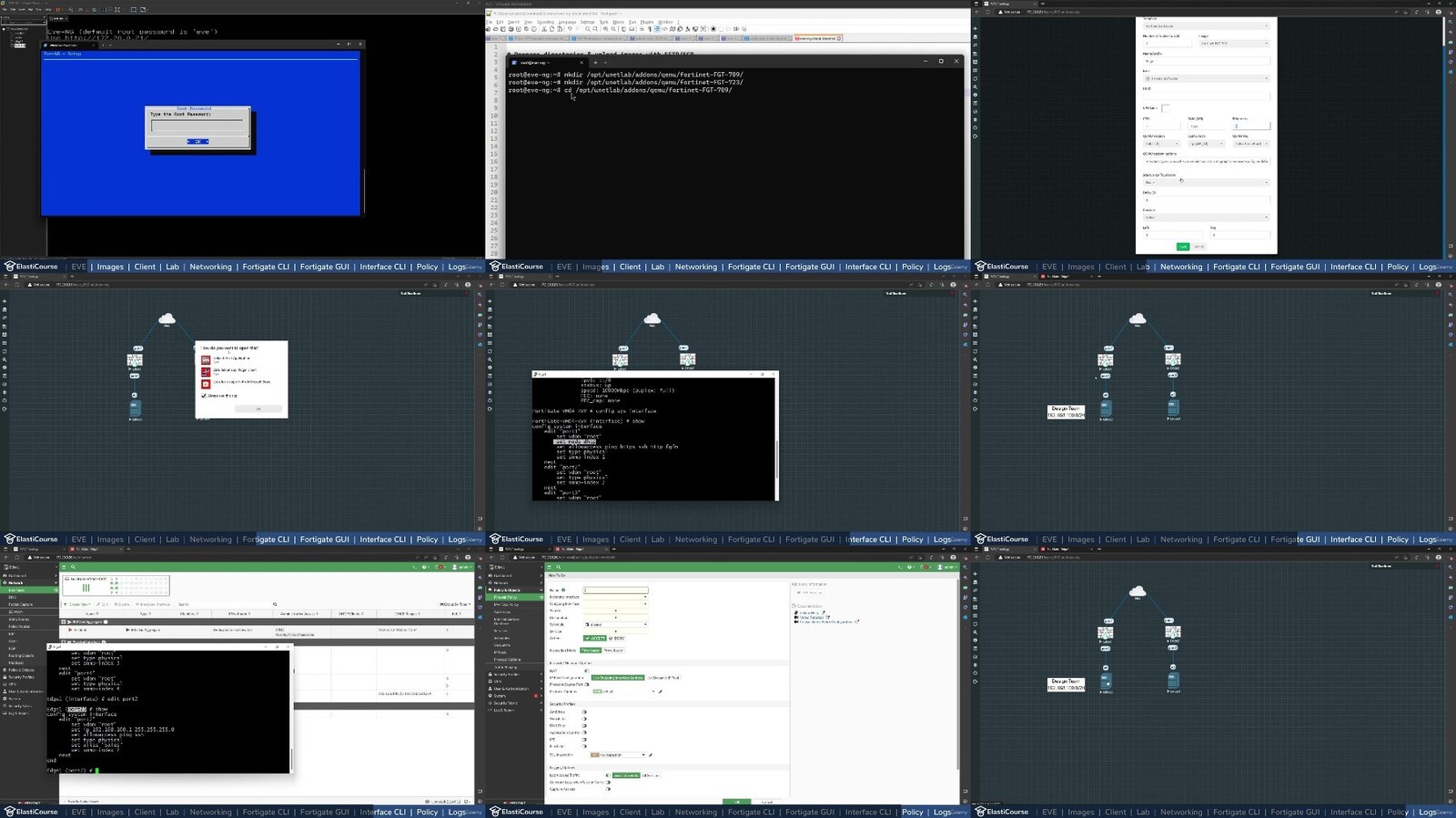This screenshot has width=1456, height=818.
Task: Open the Console dropdown in the add-node form
Action: point(1206,217)
